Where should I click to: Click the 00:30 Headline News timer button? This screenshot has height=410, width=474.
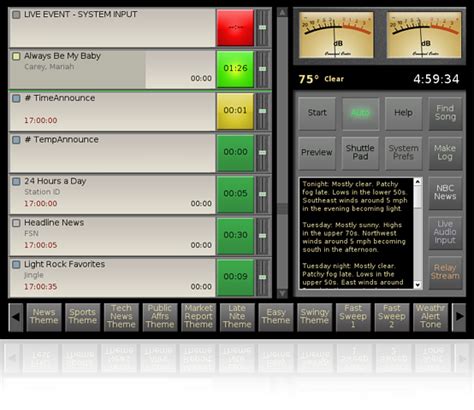[x=235, y=235]
